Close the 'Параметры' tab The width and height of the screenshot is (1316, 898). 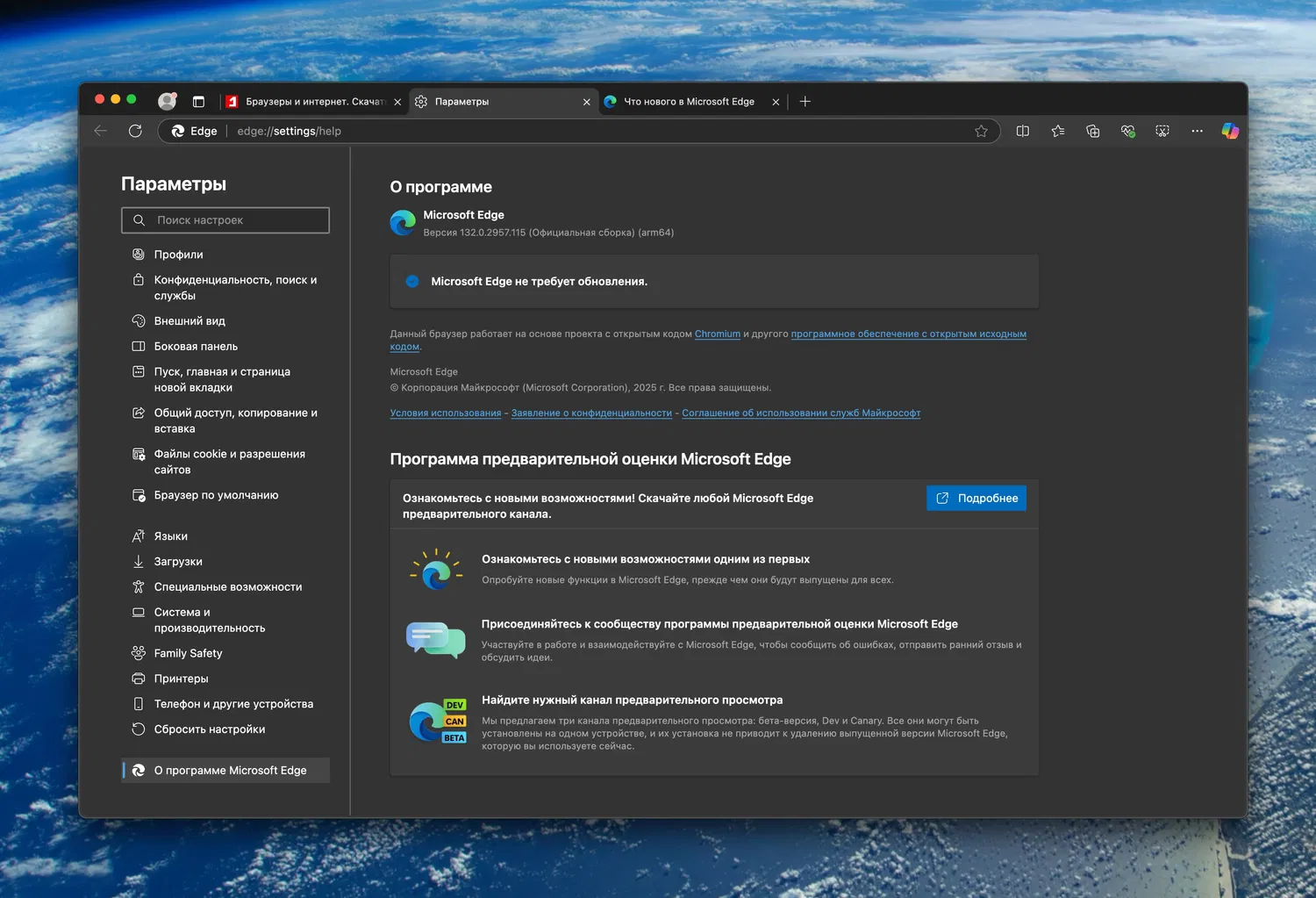click(587, 102)
